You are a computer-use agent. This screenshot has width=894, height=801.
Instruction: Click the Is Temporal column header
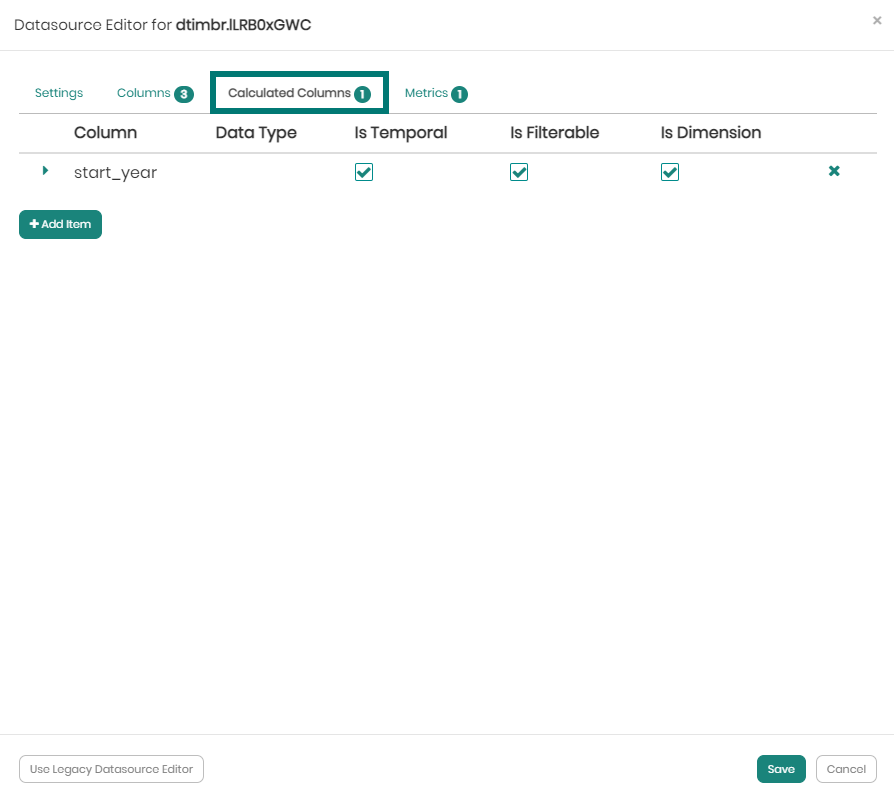401,132
